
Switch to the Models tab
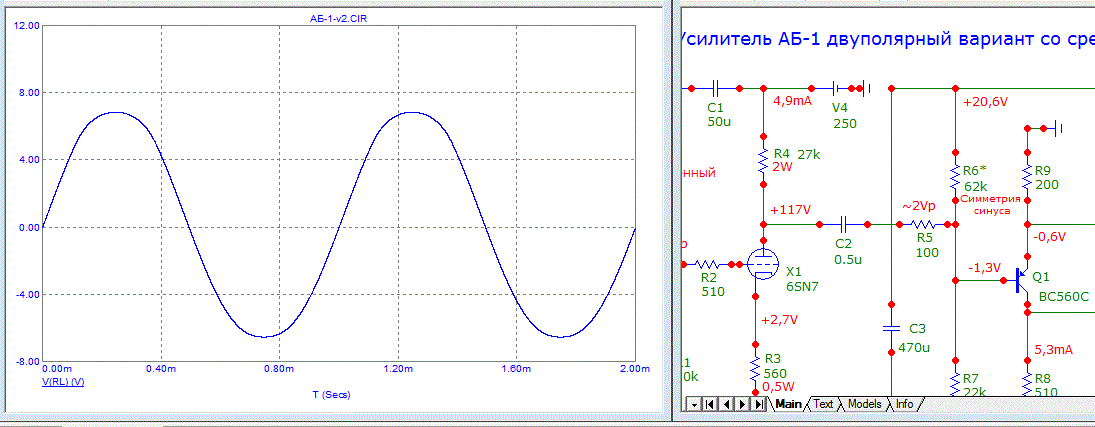[864, 404]
